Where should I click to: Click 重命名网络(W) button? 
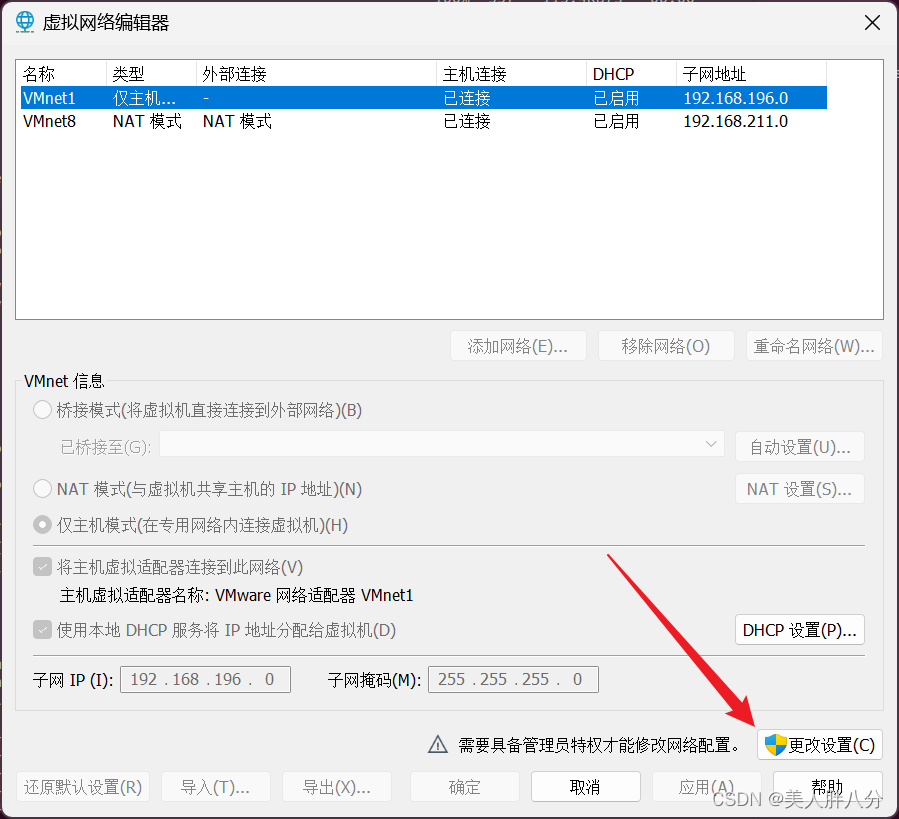point(814,346)
